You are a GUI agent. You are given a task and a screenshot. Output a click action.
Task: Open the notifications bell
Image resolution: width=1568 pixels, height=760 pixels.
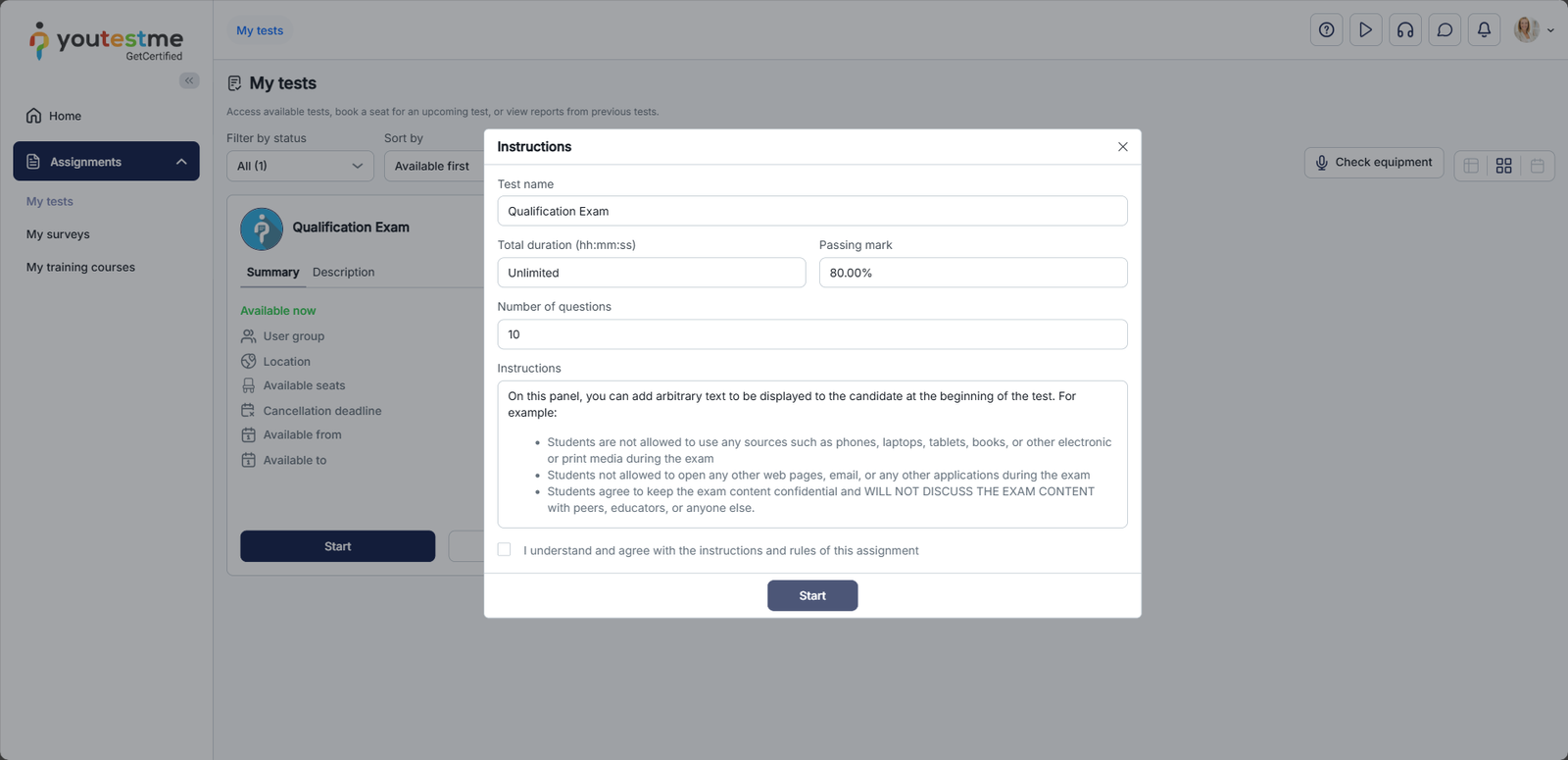point(1484,30)
